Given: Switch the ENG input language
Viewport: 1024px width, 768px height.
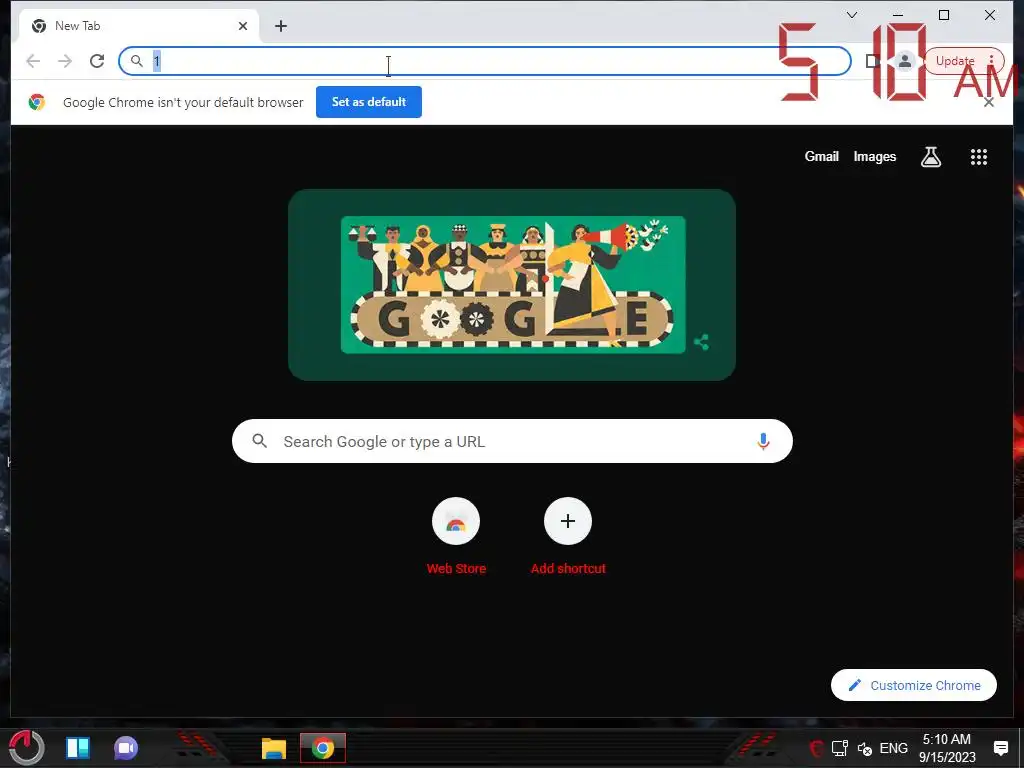Looking at the screenshot, I should pyautogui.click(x=893, y=748).
